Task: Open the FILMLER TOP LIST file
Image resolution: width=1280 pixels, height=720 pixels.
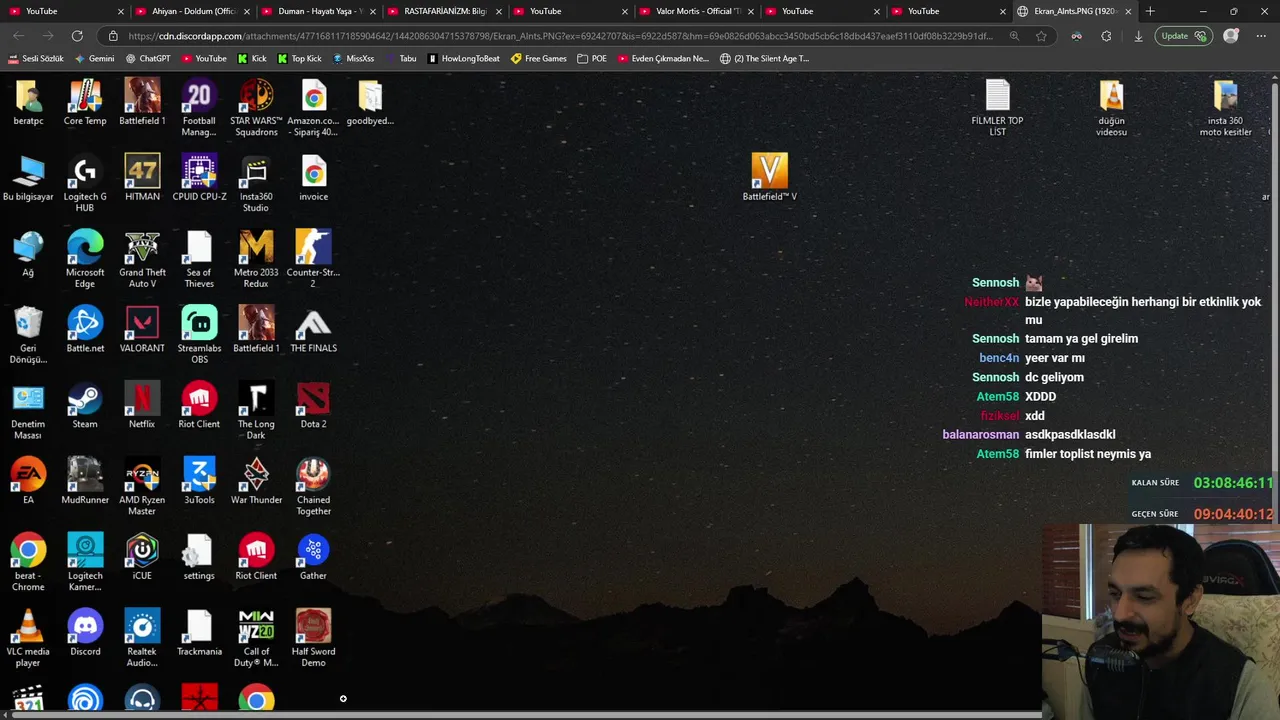Action: [x=997, y=108]
